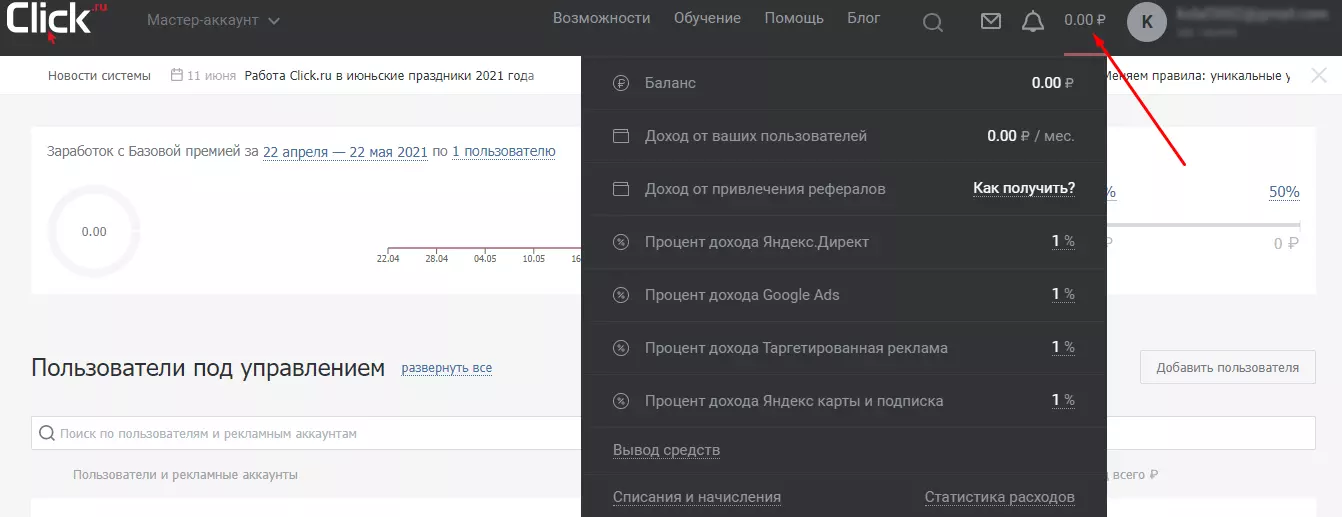
Task: Click the 1 пользователю link
Action: point(503,152)
